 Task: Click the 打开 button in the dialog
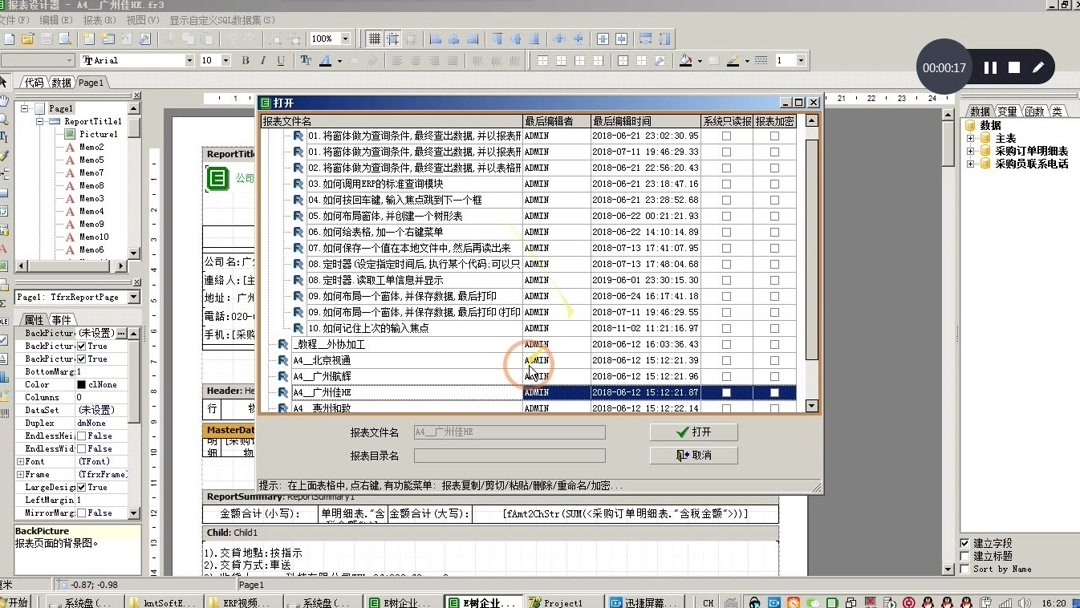point(695,432)
